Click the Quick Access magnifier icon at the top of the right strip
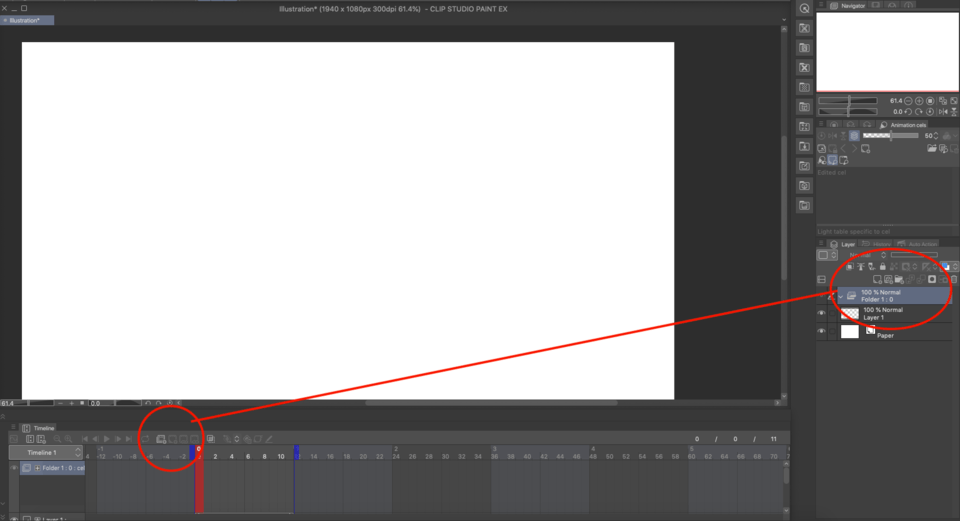Screen dimensions: 960x521 pyautogui.click(x=804, y=9)
